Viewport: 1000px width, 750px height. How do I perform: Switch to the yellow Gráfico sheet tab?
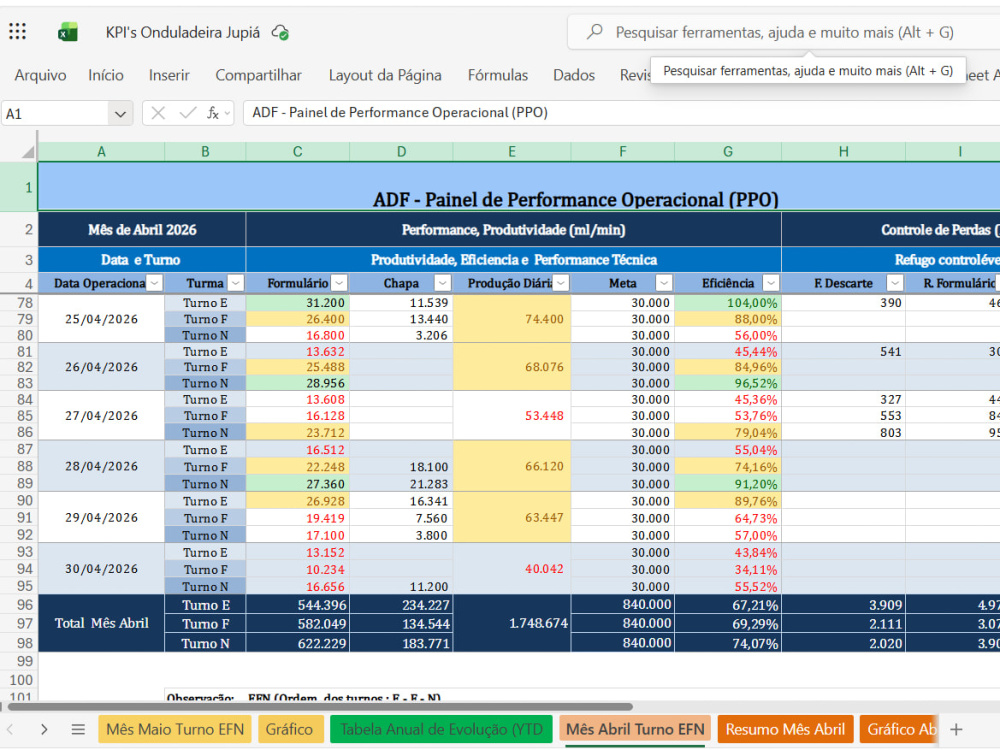[290, 729]
